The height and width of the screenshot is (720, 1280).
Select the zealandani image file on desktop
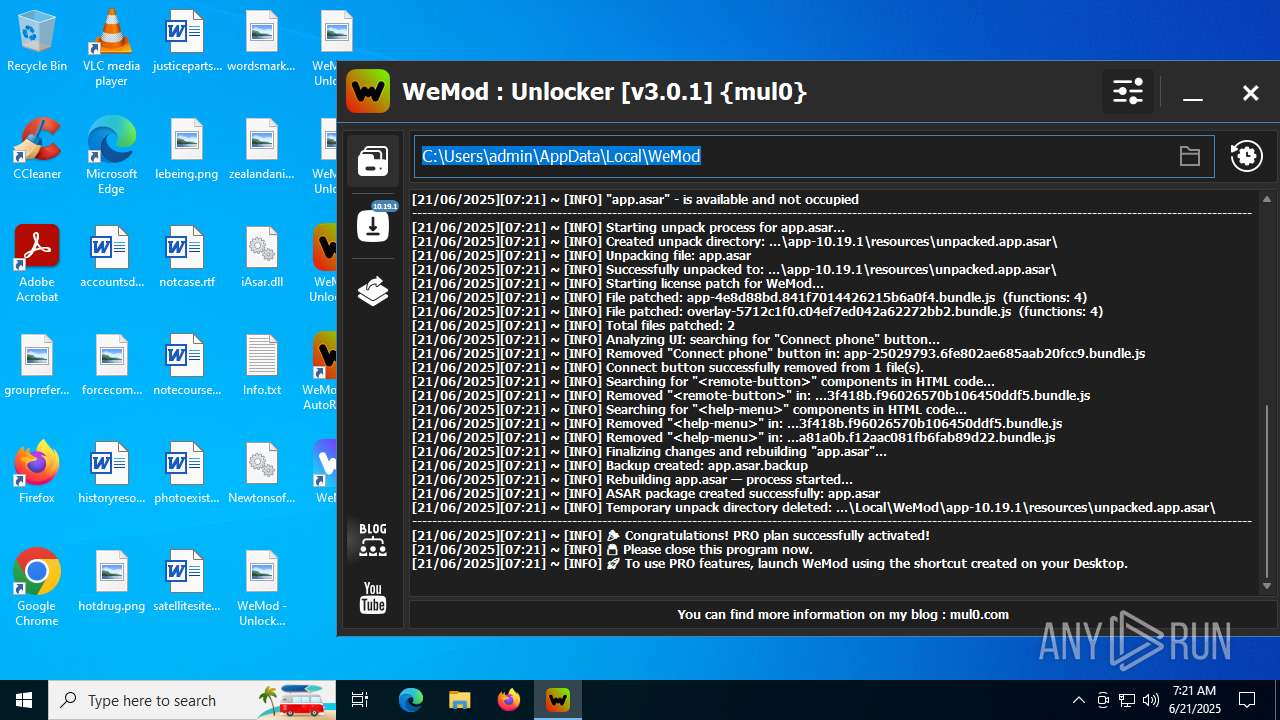(261, 151)
